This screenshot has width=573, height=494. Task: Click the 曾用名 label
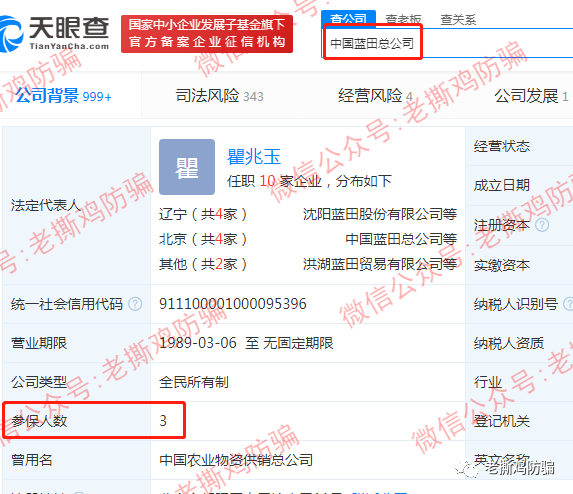[32, 460]
